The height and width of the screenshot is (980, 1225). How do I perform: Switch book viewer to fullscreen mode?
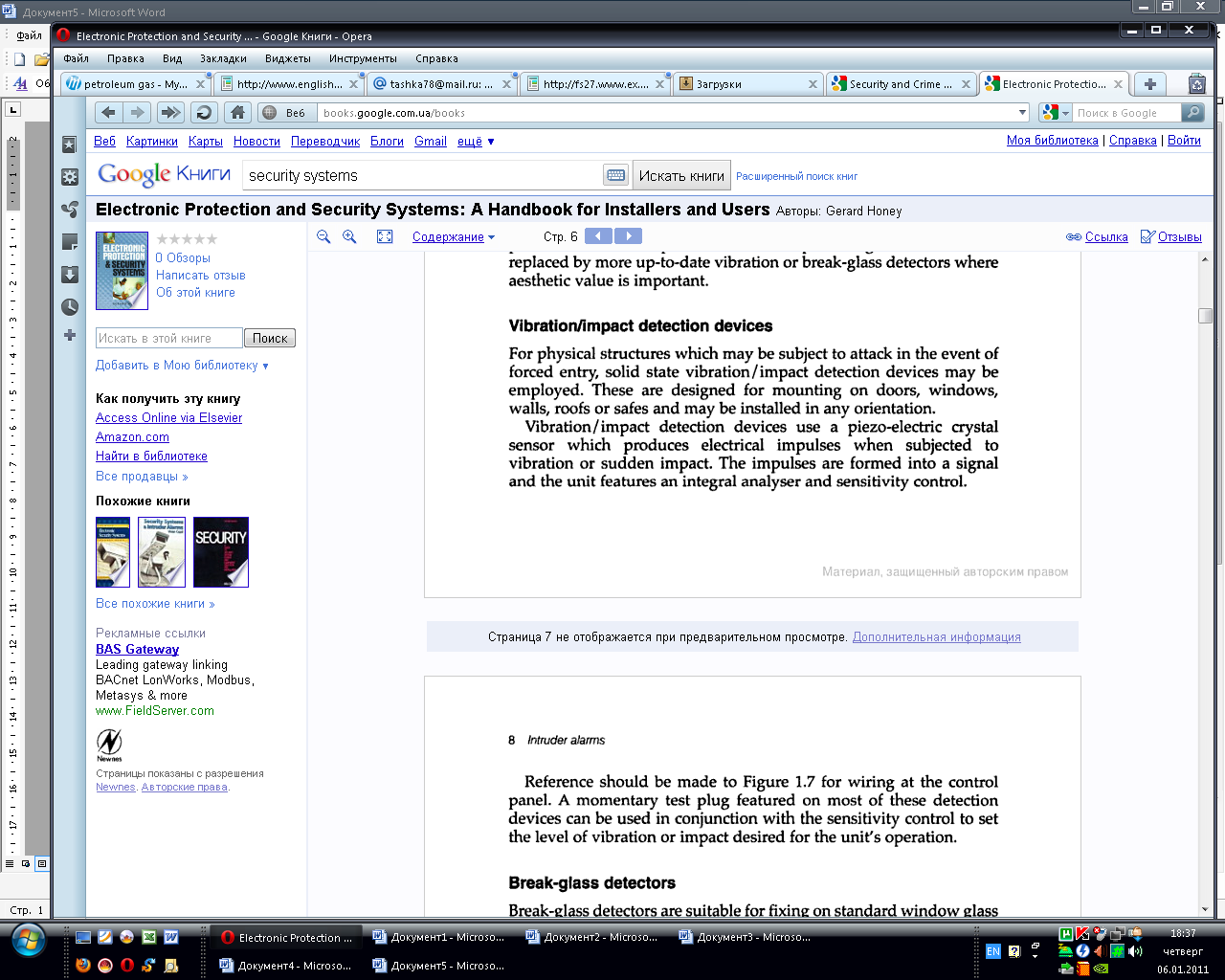click(385, 236)
